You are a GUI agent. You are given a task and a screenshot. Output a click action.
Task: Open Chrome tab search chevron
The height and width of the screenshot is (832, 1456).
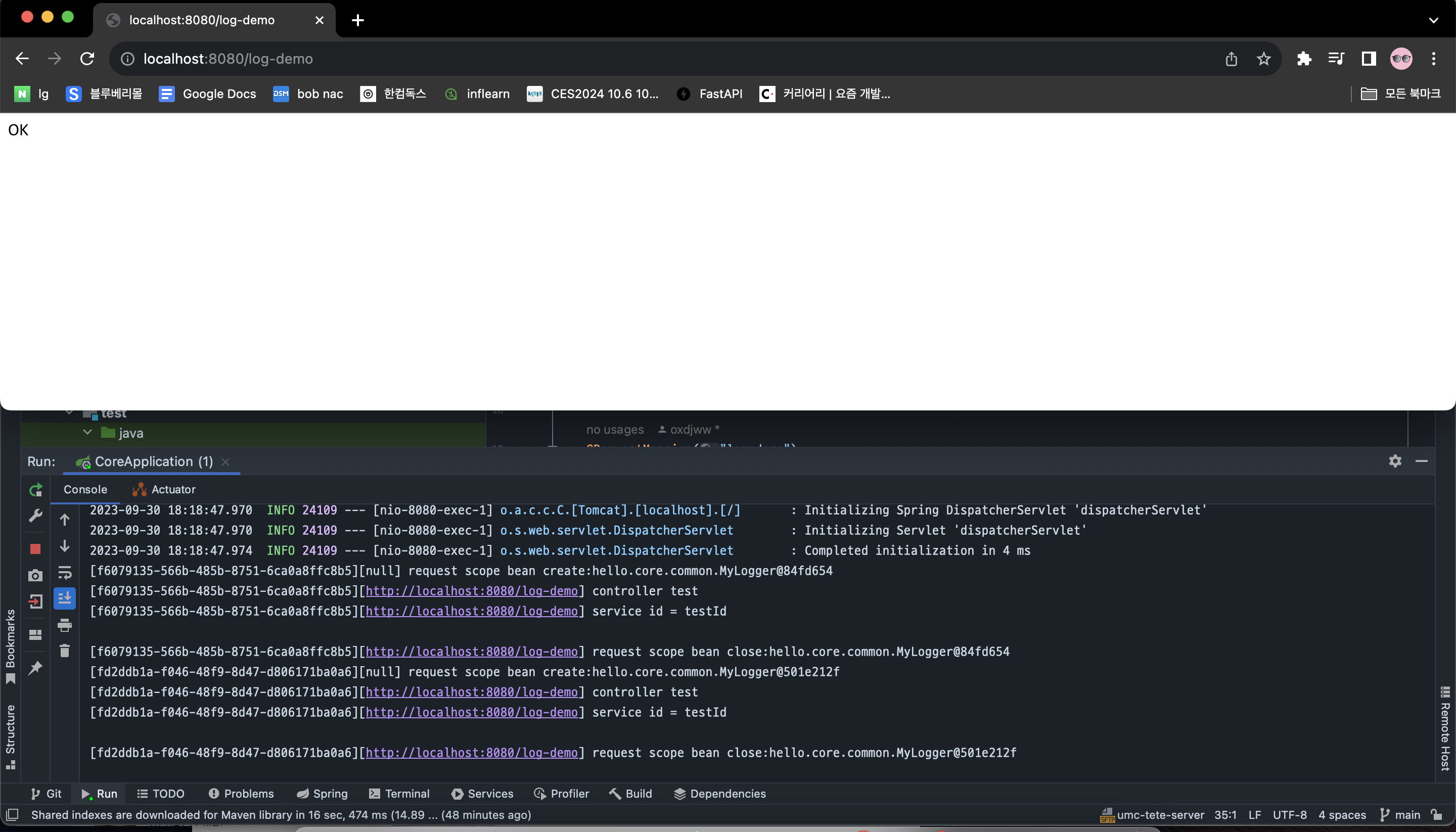click(x=1433, y=20)
